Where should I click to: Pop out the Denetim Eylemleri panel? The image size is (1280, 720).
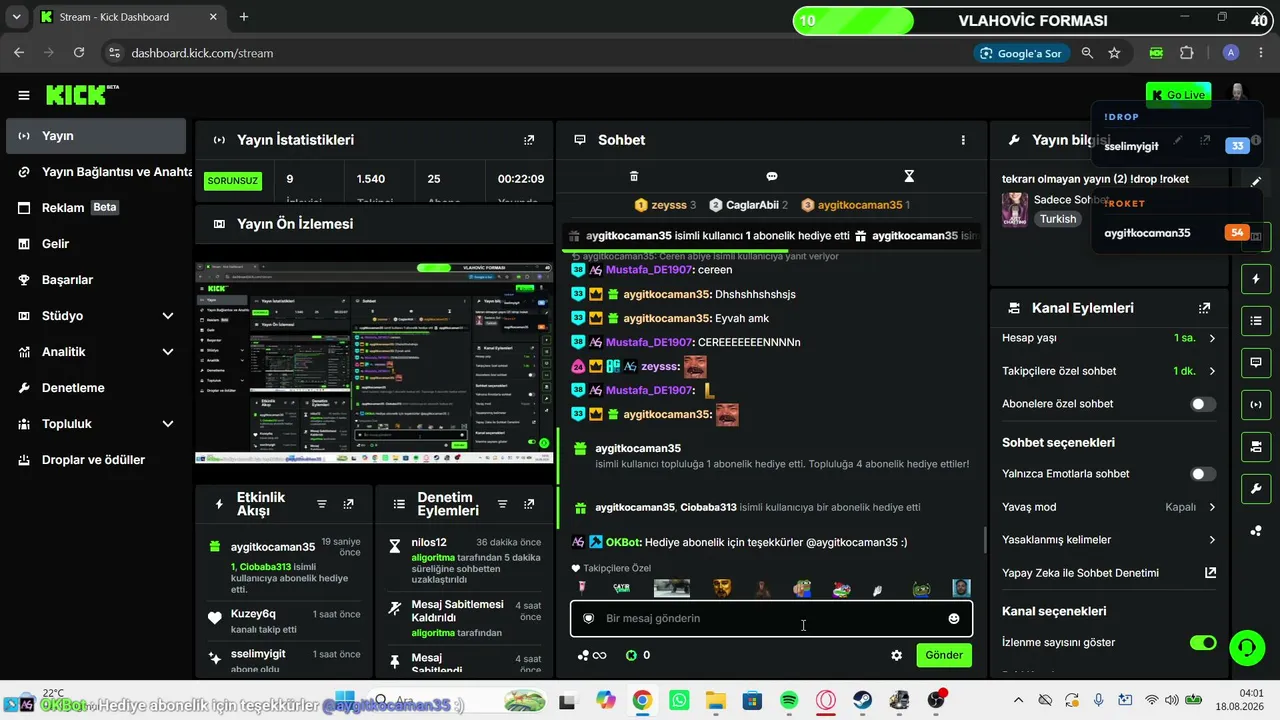point(529,504)
